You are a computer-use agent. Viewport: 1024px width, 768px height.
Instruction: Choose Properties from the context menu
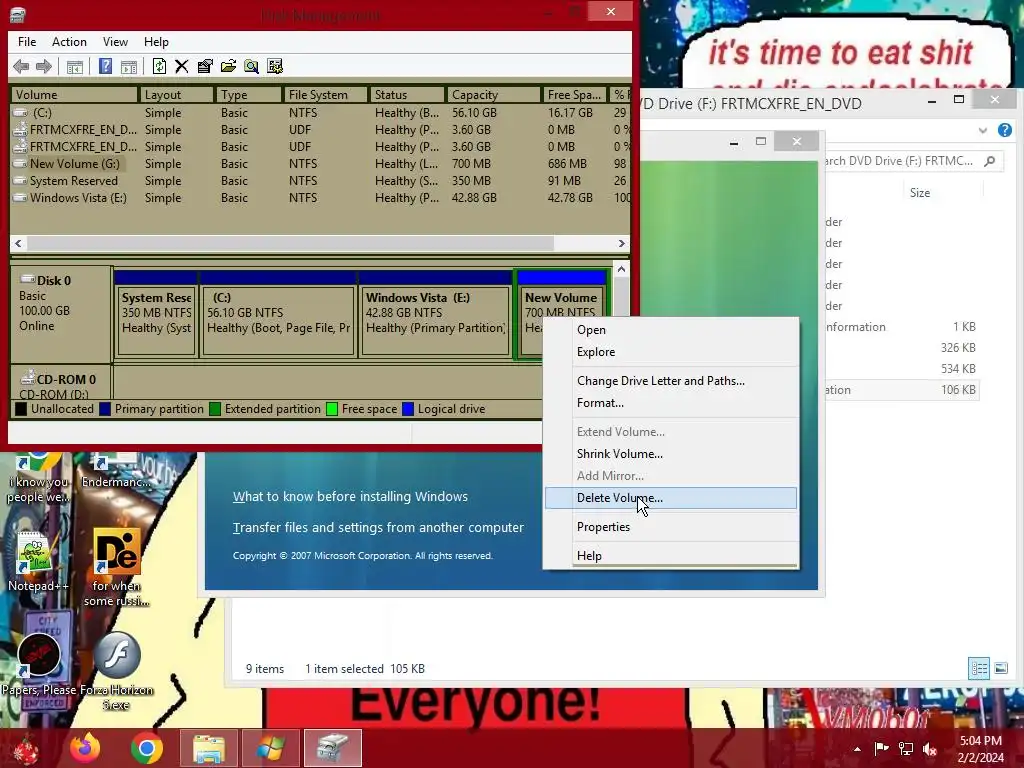671,527
